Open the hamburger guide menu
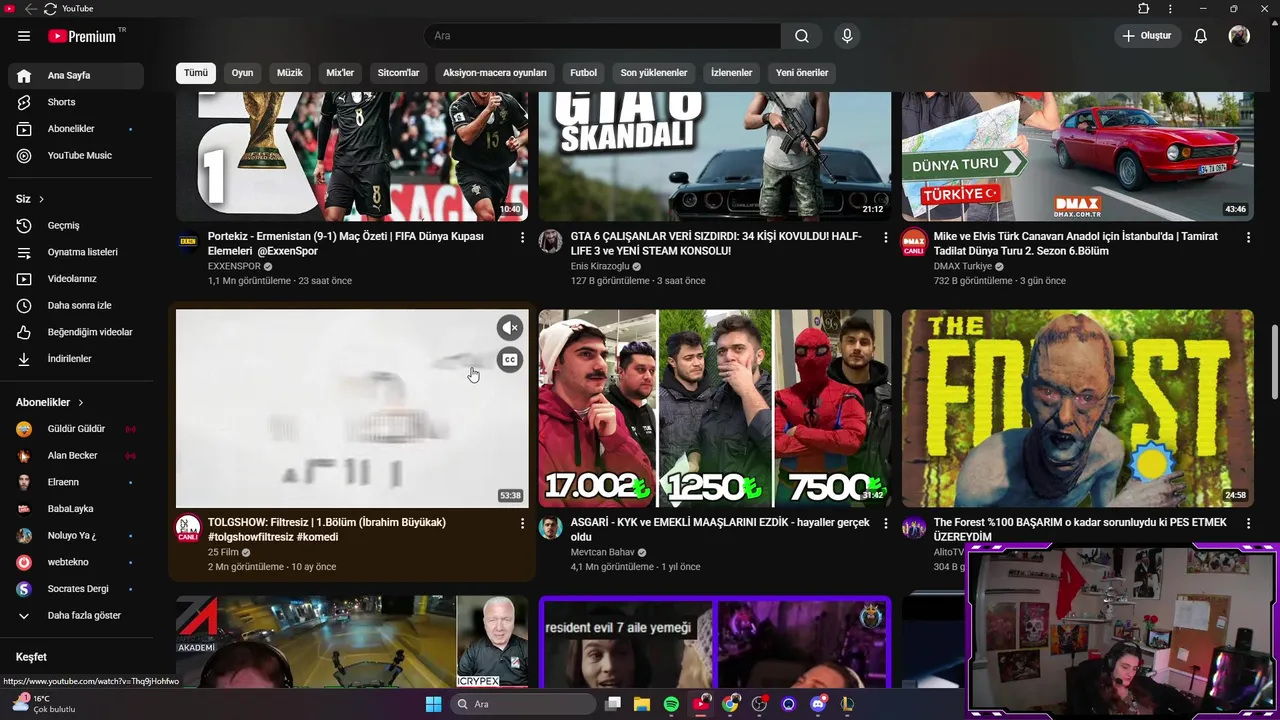The width and height of the screenshot is (1280, 720). [x=24, y=36]
